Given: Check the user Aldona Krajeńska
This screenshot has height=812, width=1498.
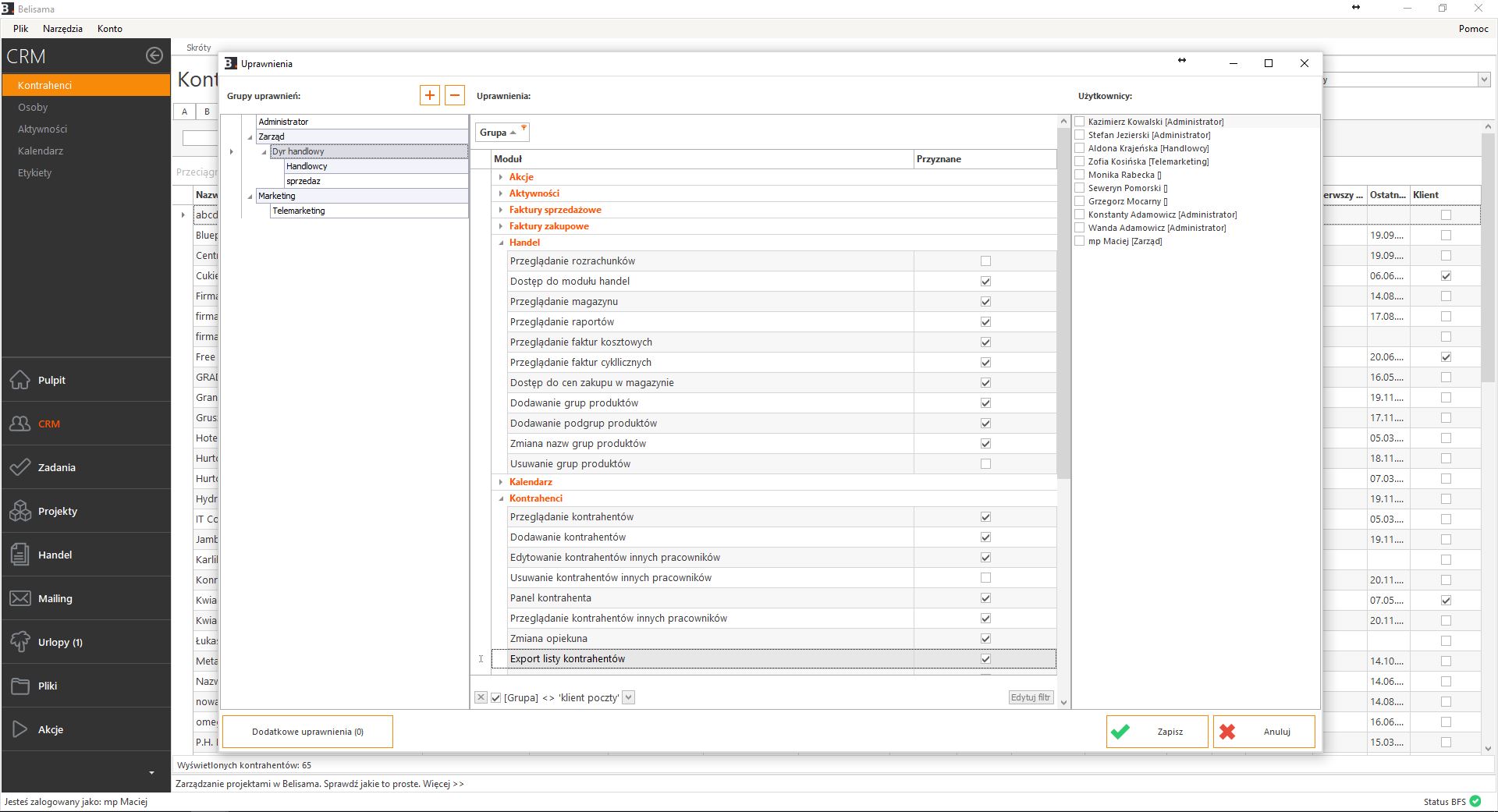Looking at the screenshot, I should [1080, 148].
